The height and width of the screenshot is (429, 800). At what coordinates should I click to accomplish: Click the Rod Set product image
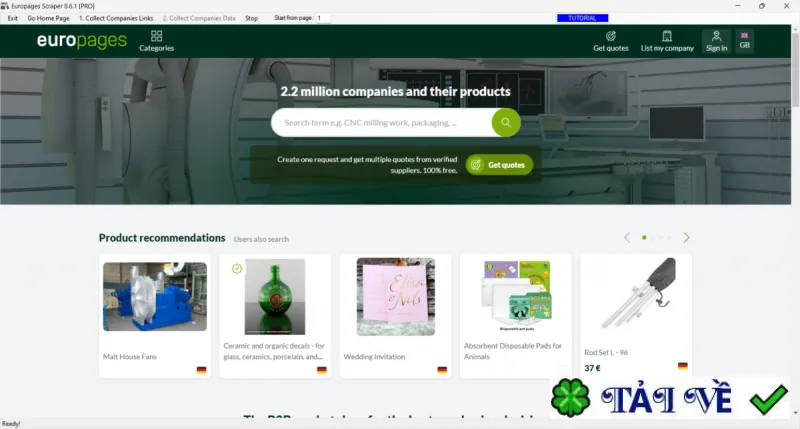point(639,293)
